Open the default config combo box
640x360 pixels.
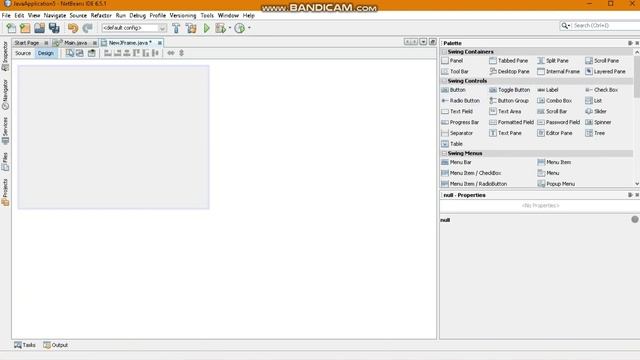pyautogui.click(x=134, y=28)
